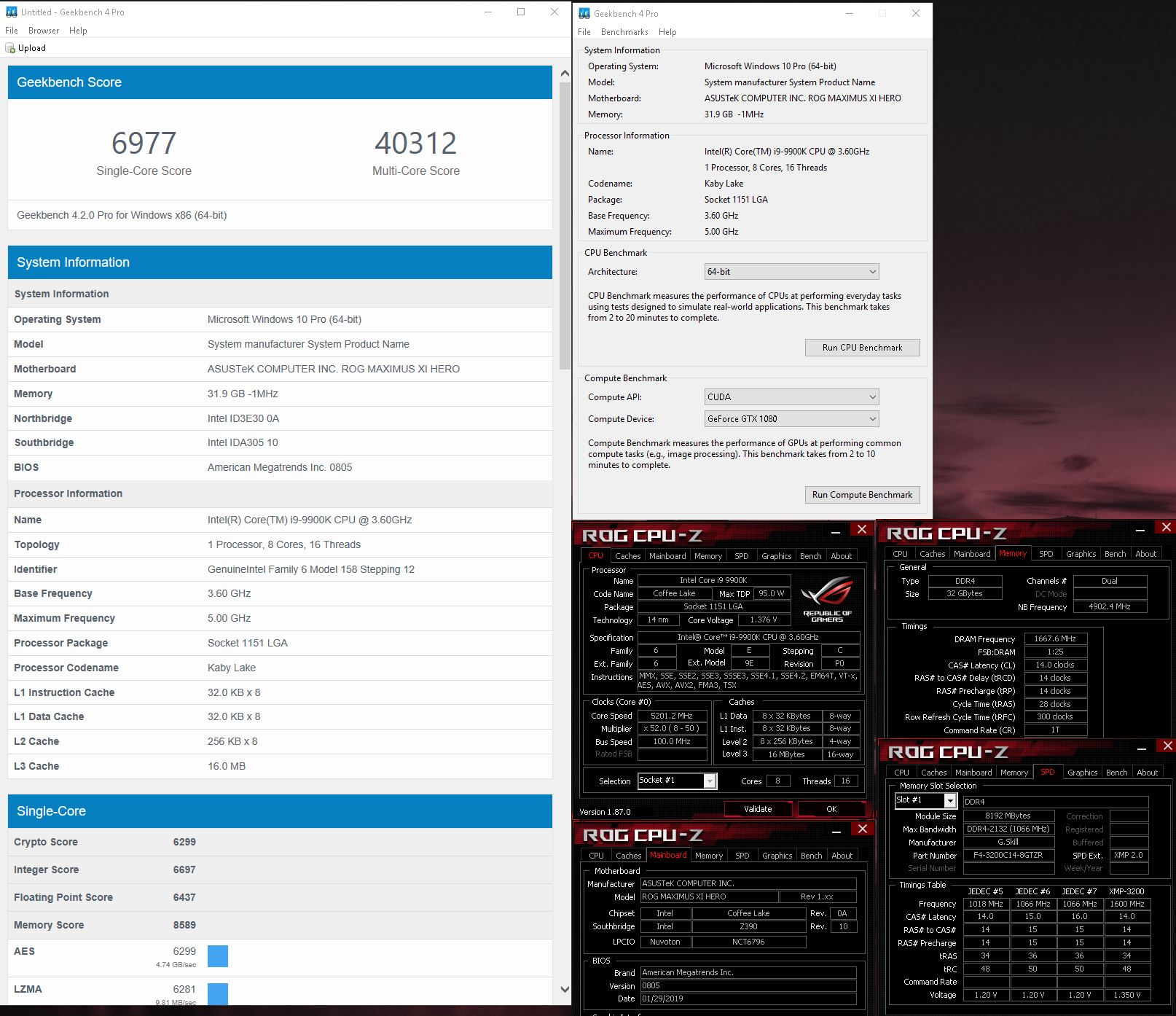Click the Processor Codename Kaby Lake row
Image resolution: width=1176 pixels, height=1016 pixels.
(x=280, y=668)
